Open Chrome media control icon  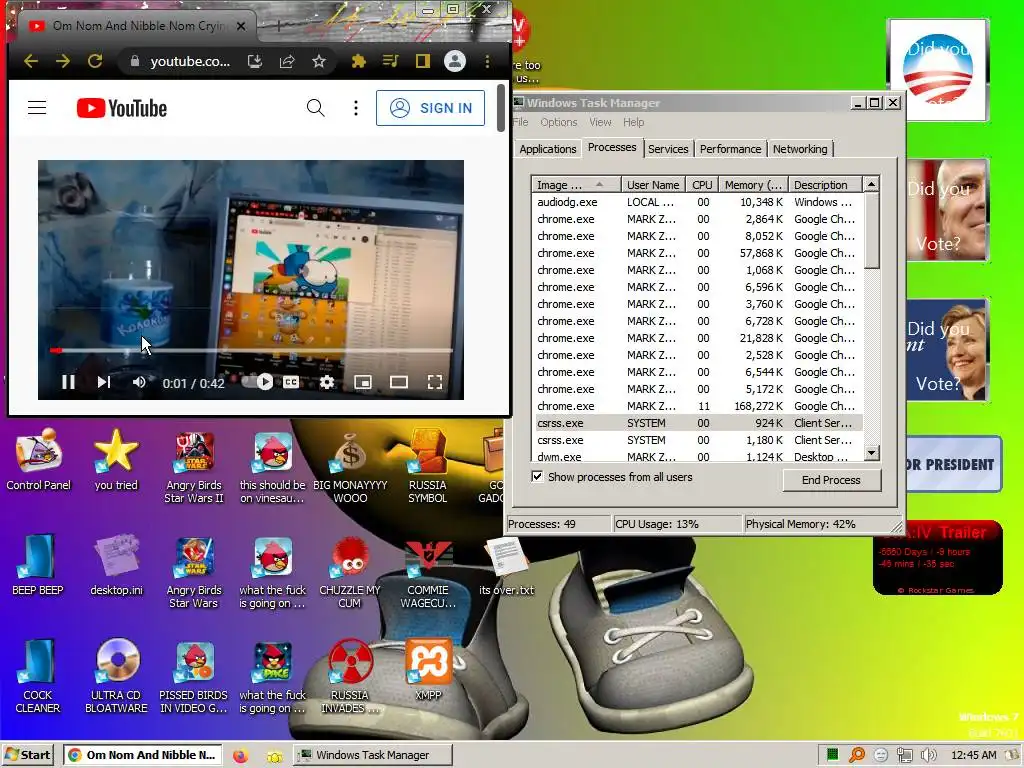coord(391,61)
